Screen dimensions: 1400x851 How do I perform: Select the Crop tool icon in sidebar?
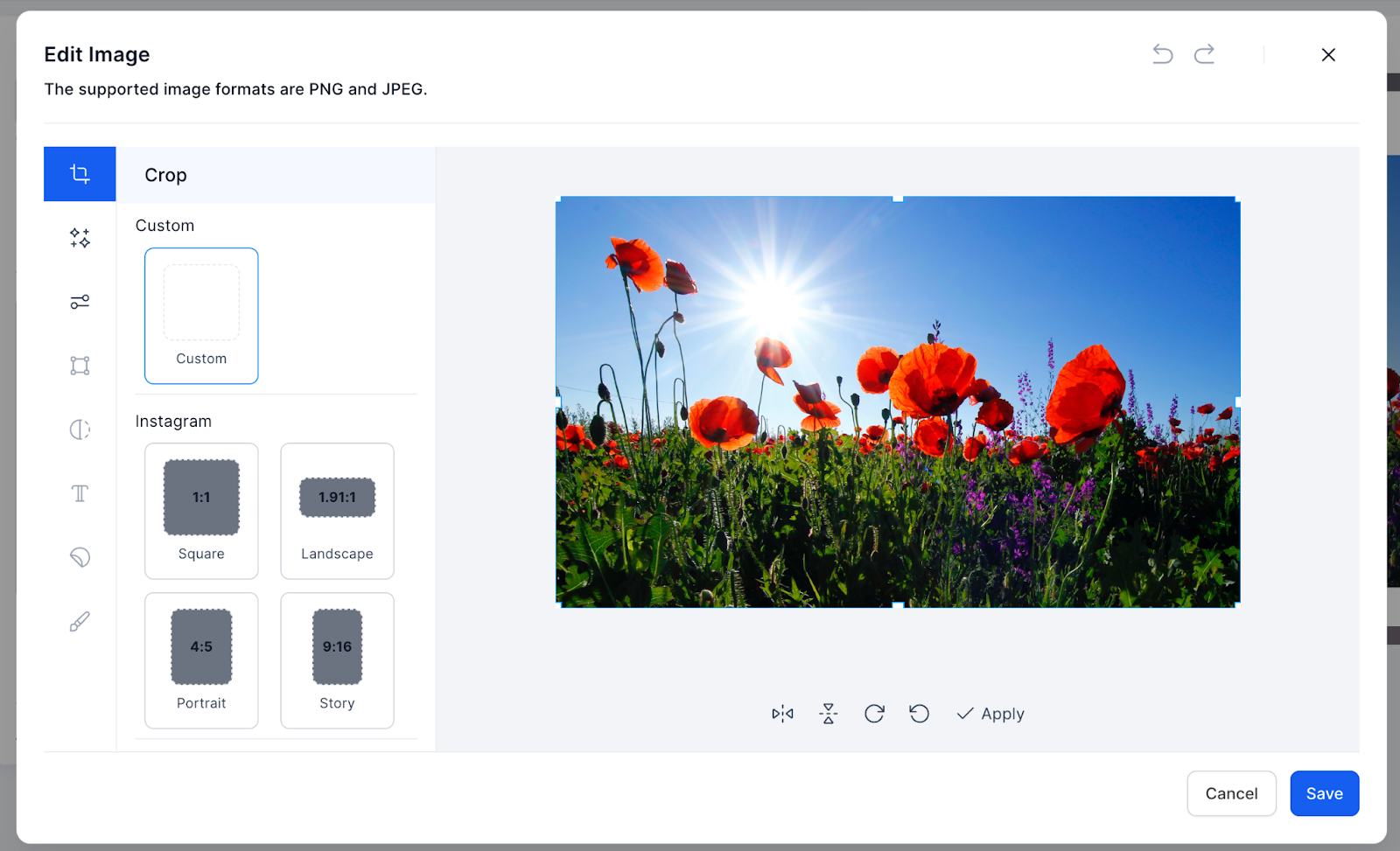pyautogui.click(x=80, y=174)
